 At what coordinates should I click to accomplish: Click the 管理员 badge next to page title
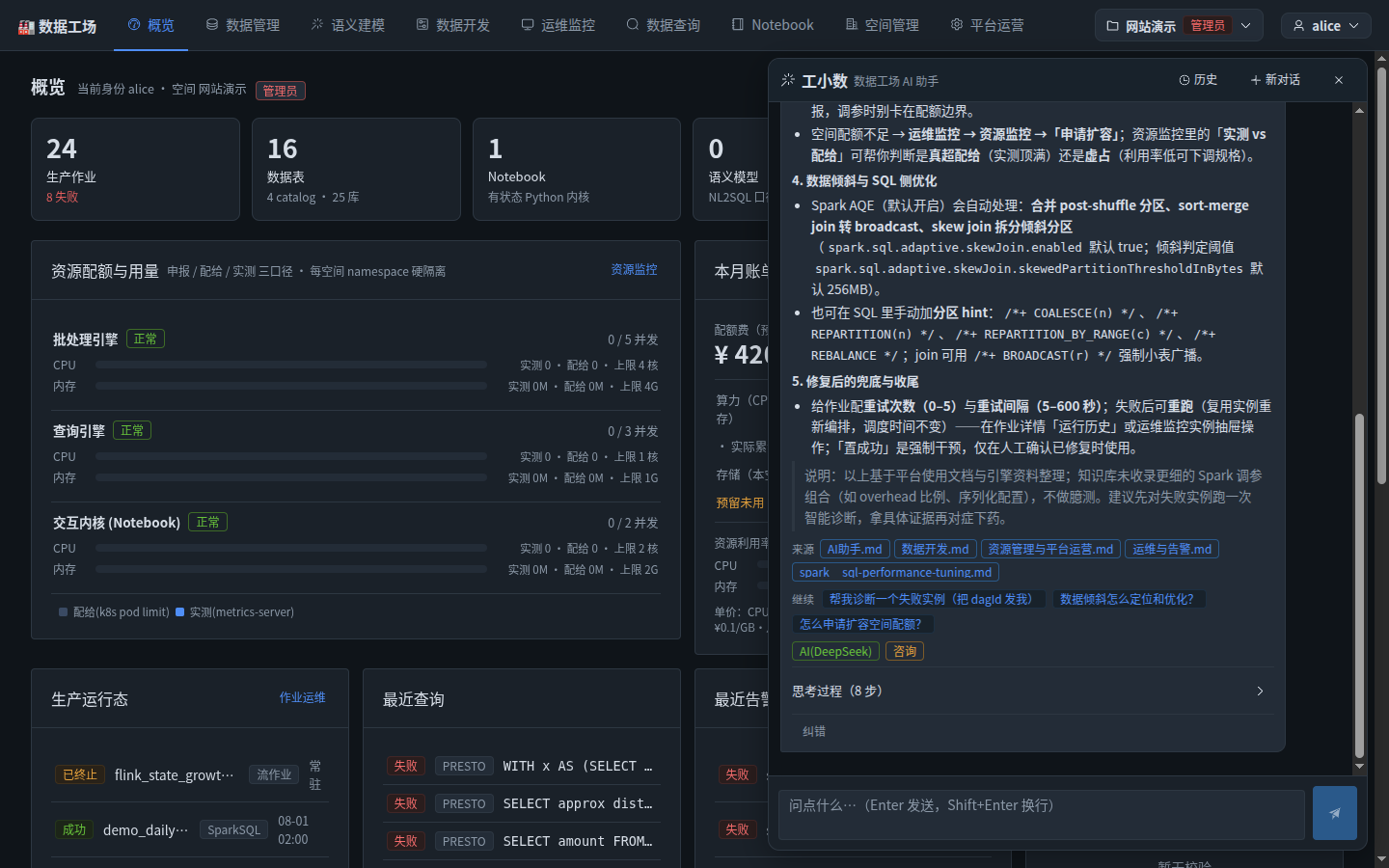pos(281,91)
